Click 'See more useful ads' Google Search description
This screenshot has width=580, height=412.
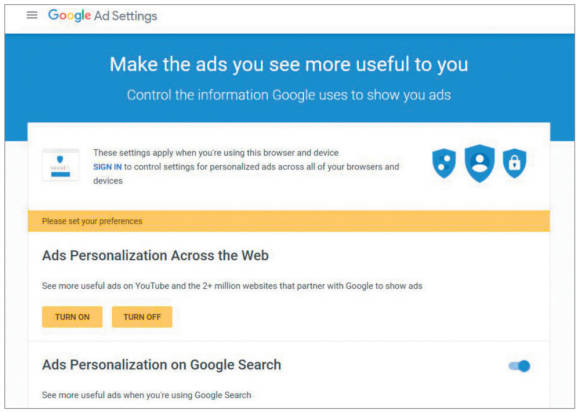[x=146, y=395]
